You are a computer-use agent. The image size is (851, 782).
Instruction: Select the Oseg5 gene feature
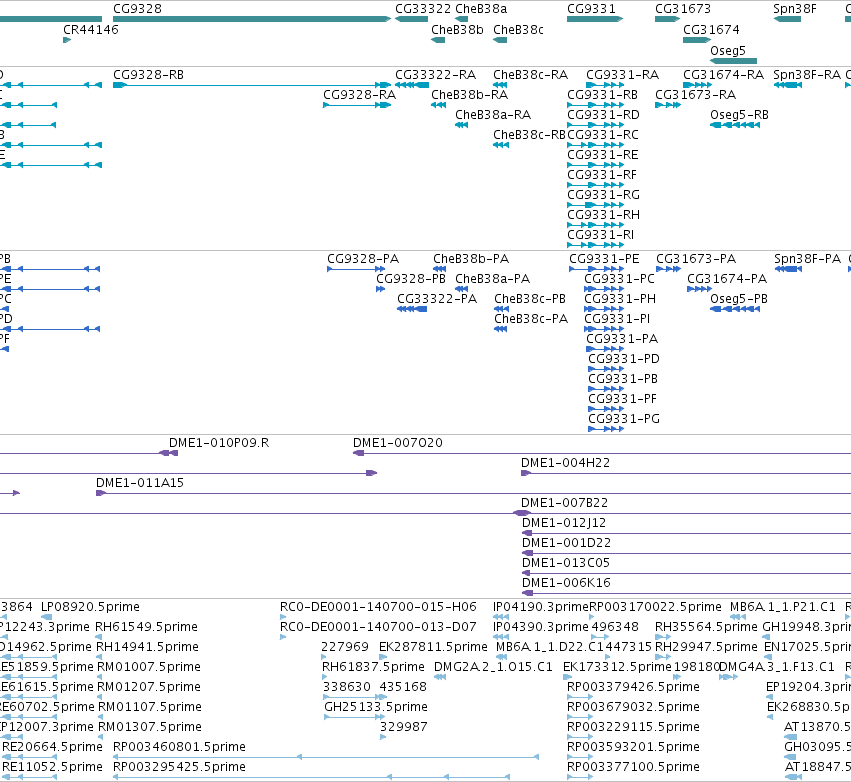pyautogui.click(x=733, y=61)
